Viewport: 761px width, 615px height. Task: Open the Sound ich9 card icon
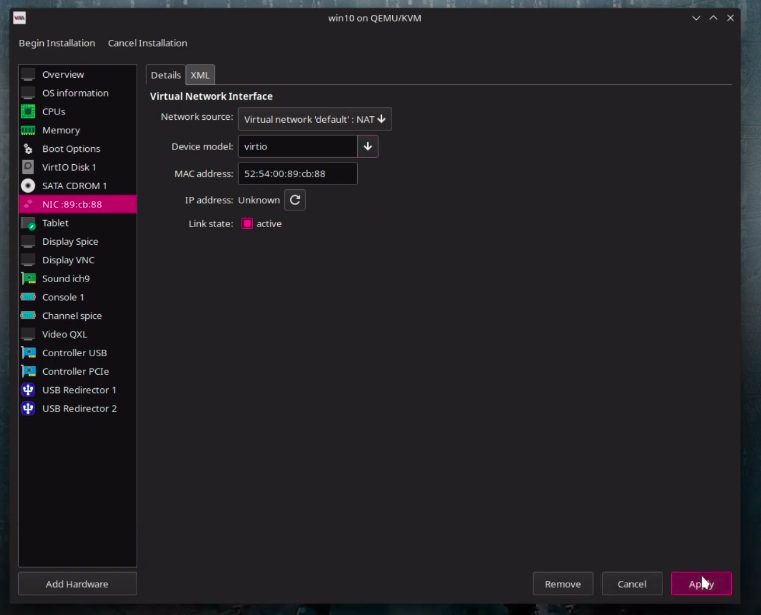tap(28, 279)
